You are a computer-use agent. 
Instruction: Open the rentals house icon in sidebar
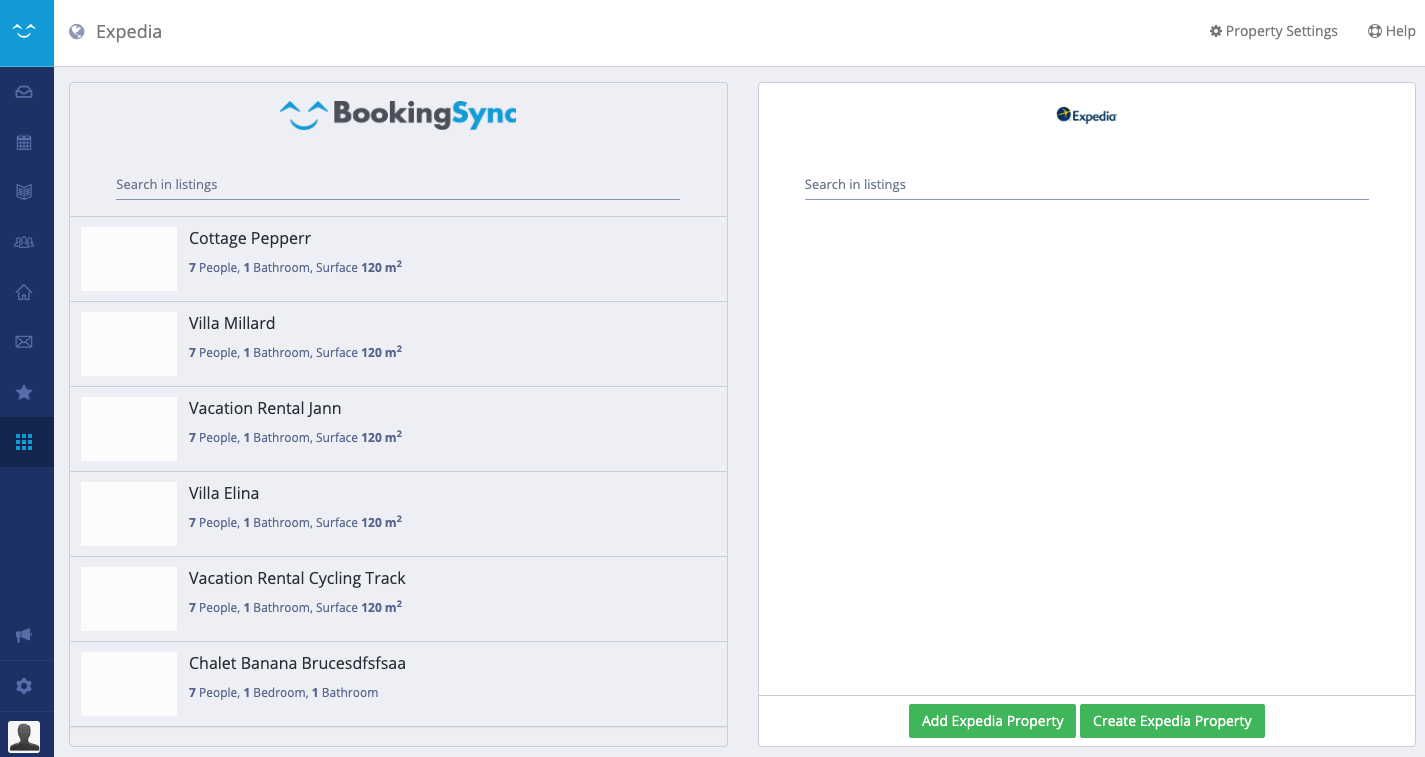24,292
